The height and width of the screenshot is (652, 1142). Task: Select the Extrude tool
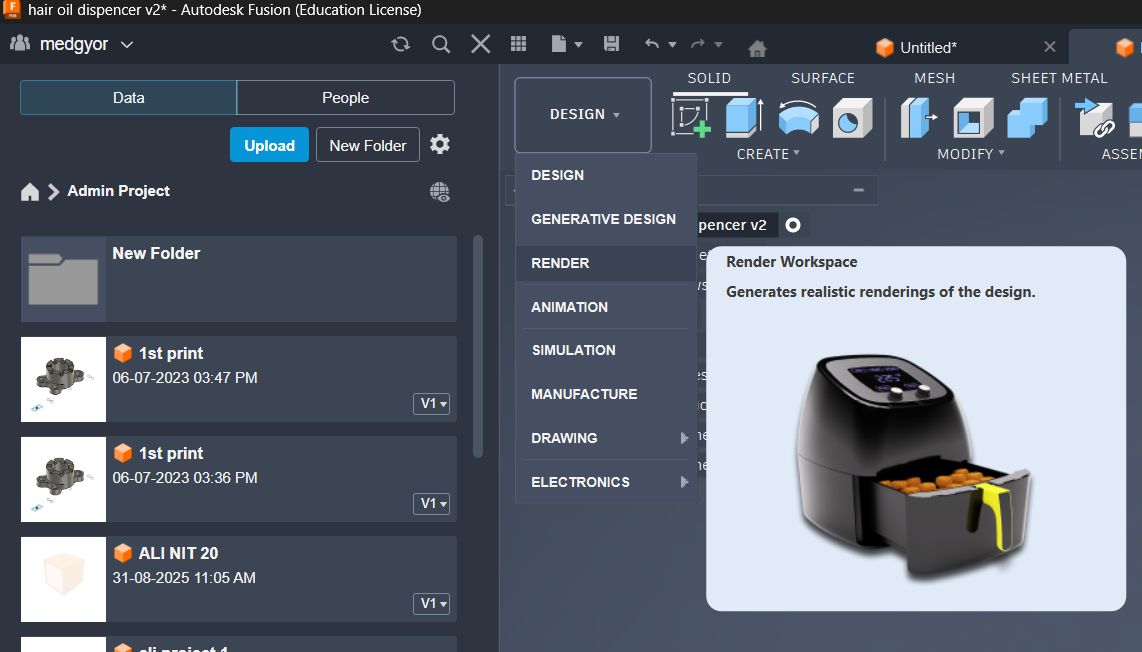pos(744,118)
